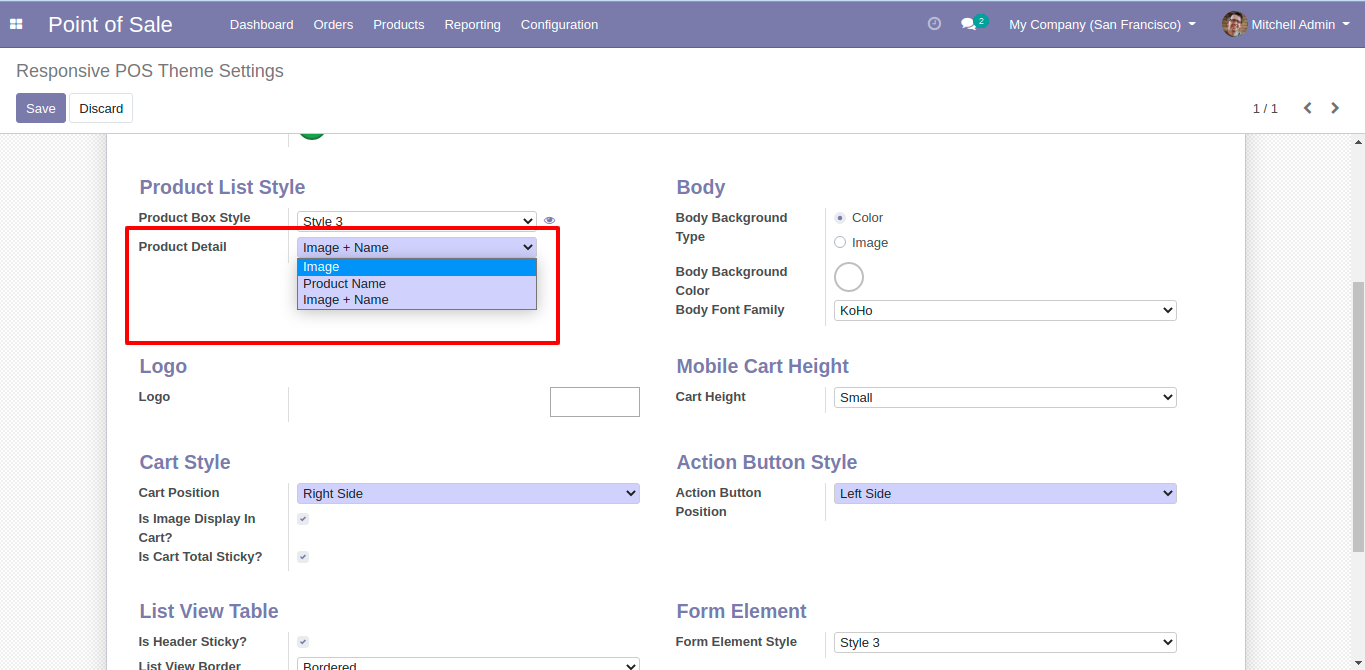Pick the Body Background Color swatch

tap(849, 277)
